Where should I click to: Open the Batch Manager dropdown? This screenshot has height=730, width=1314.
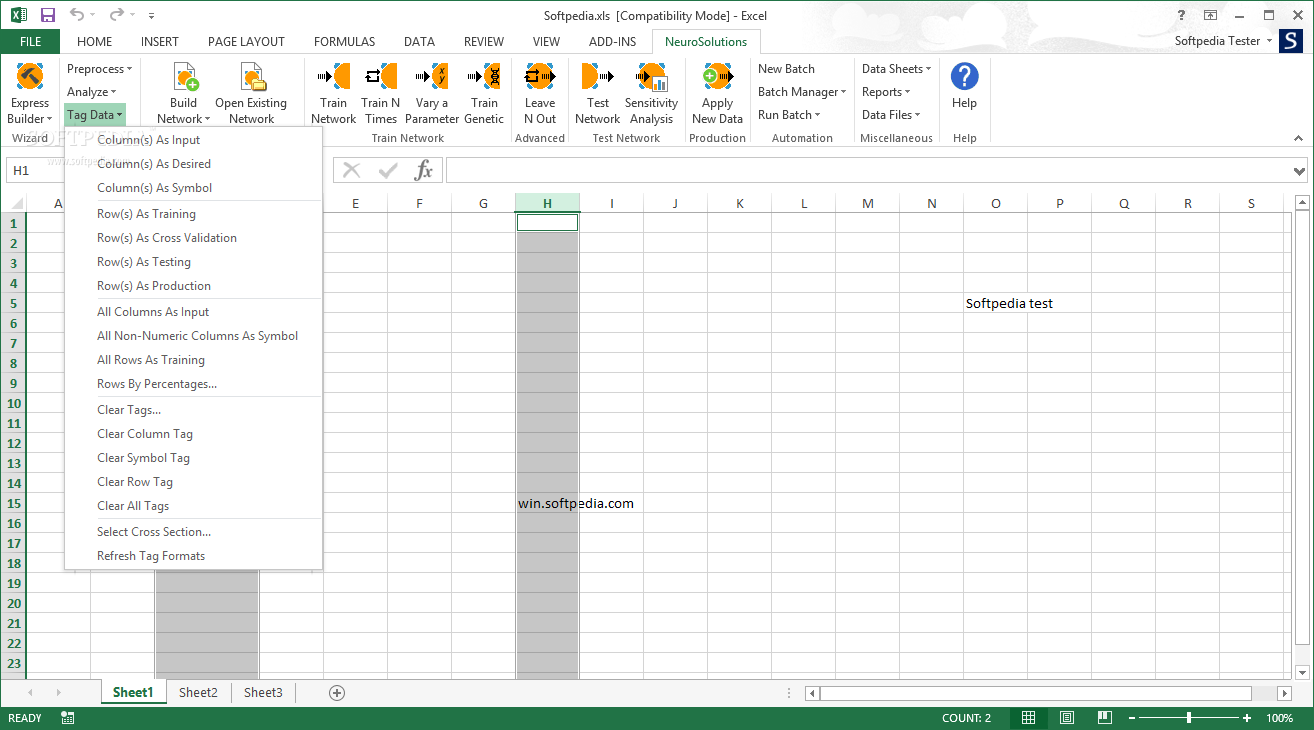pos(802,92)
